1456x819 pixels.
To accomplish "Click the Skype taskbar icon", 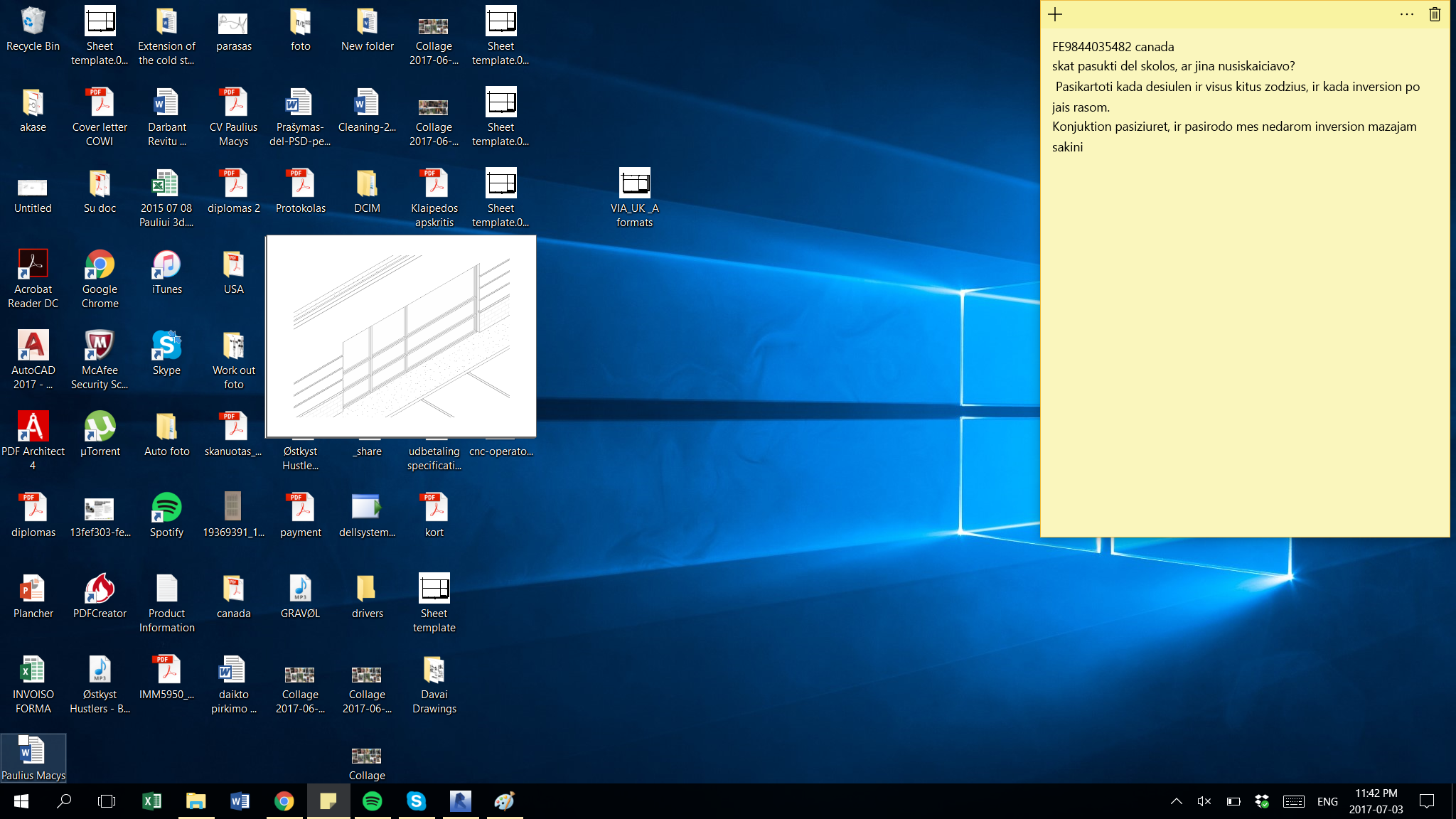I will [416, 801].
